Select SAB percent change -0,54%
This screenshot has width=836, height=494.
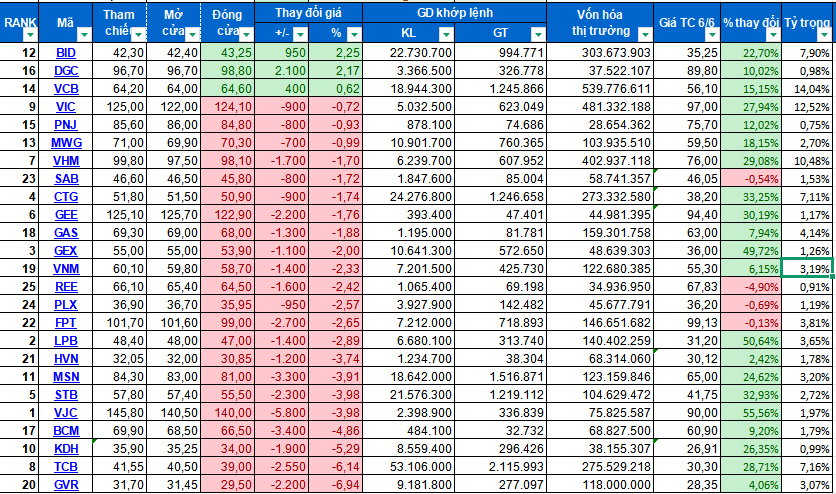(x=751, y=179)
